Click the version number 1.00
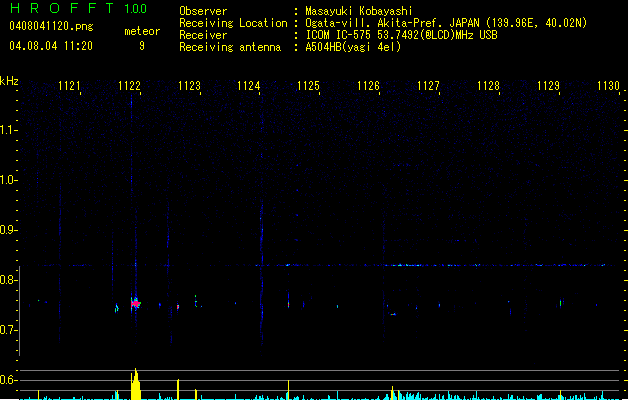Image resolution: width=629 pixels, height=400 pixels. pyautogui.click(x=136, y=9)
